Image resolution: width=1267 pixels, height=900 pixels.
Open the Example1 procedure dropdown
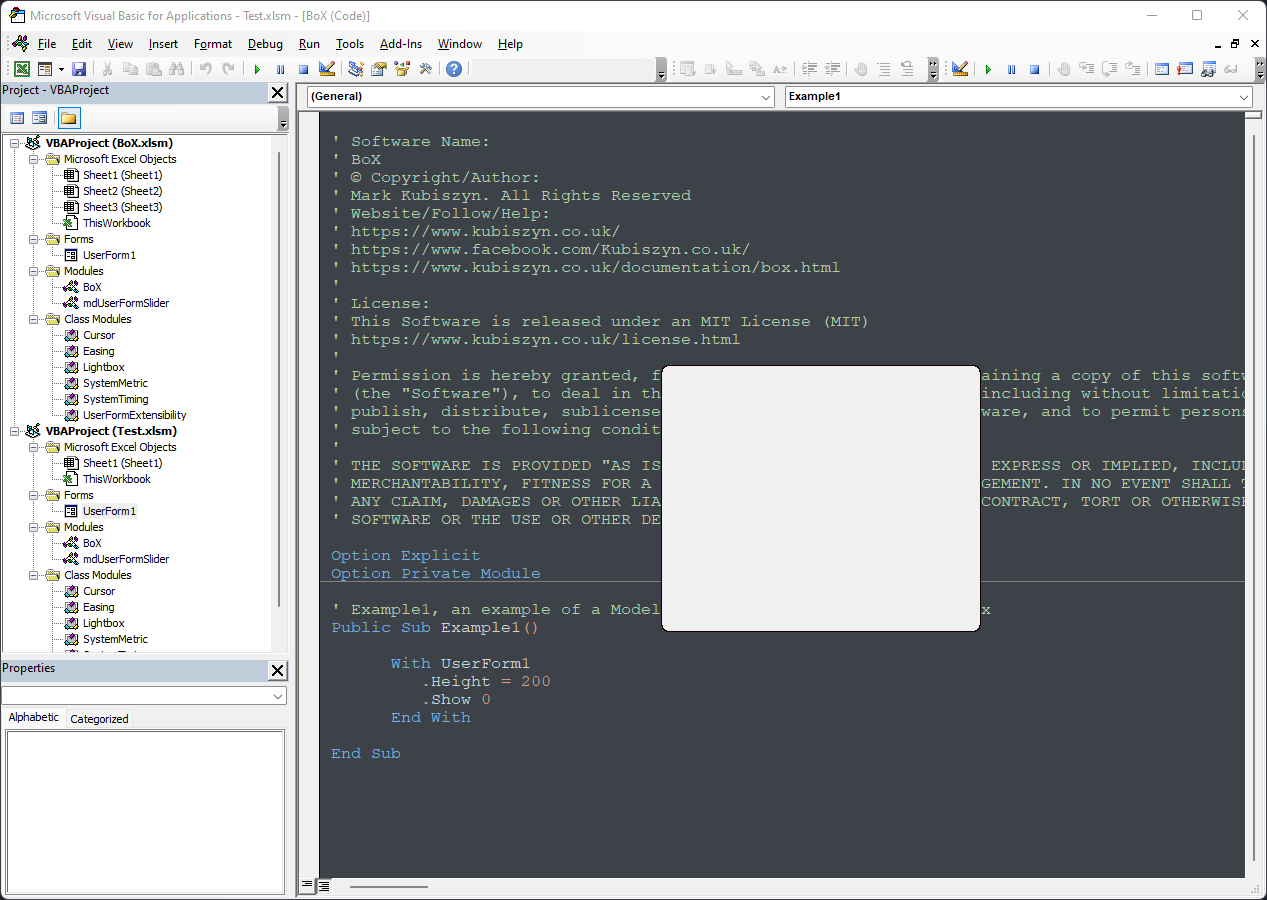pyautogui.click(x=1244, y=97)
